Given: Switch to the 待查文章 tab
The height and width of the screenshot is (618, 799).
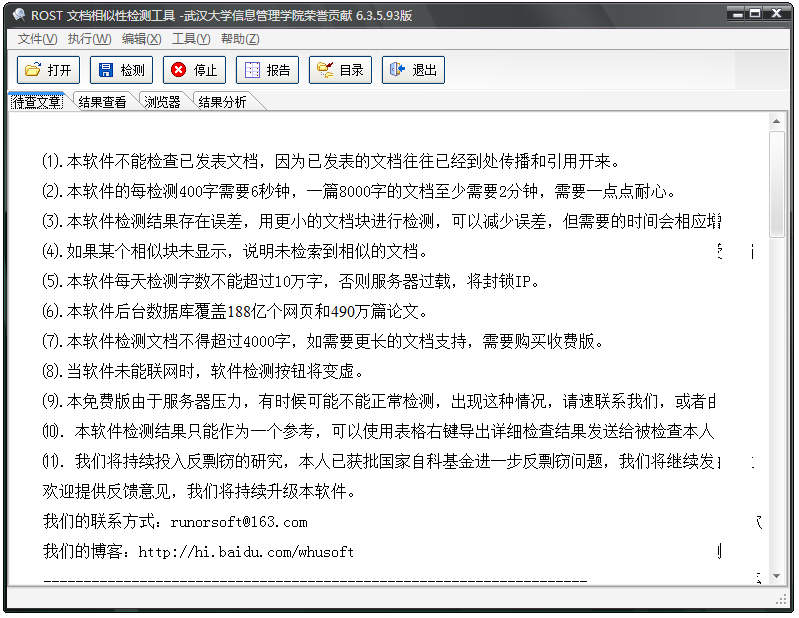Looking at the screenshot, I should click(37, 102).
